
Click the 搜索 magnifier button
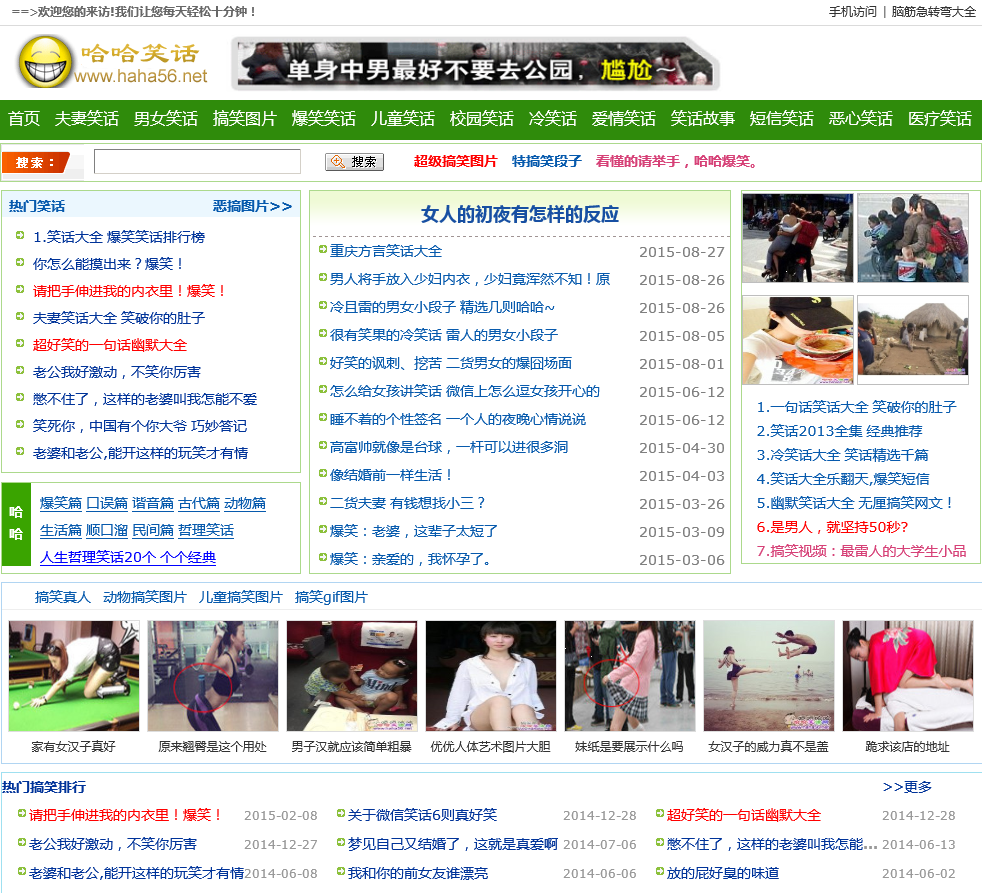(354, 162)
